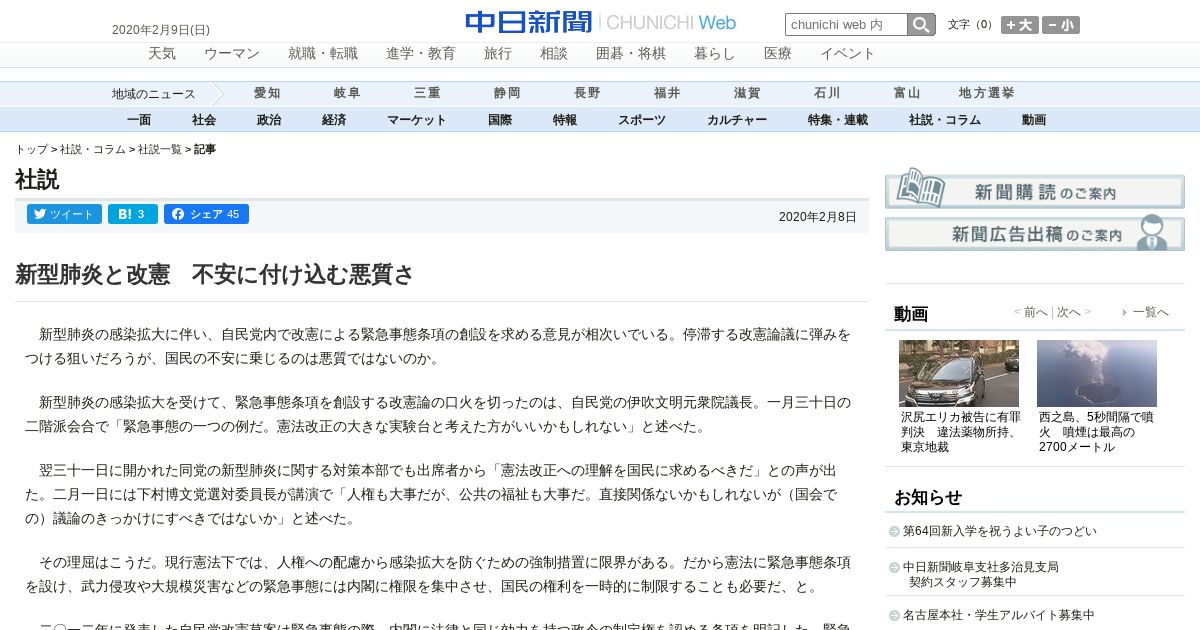This screenshot has height=630, width=1200.
Task: Open the マーケット section
Action: pos(417,120)
